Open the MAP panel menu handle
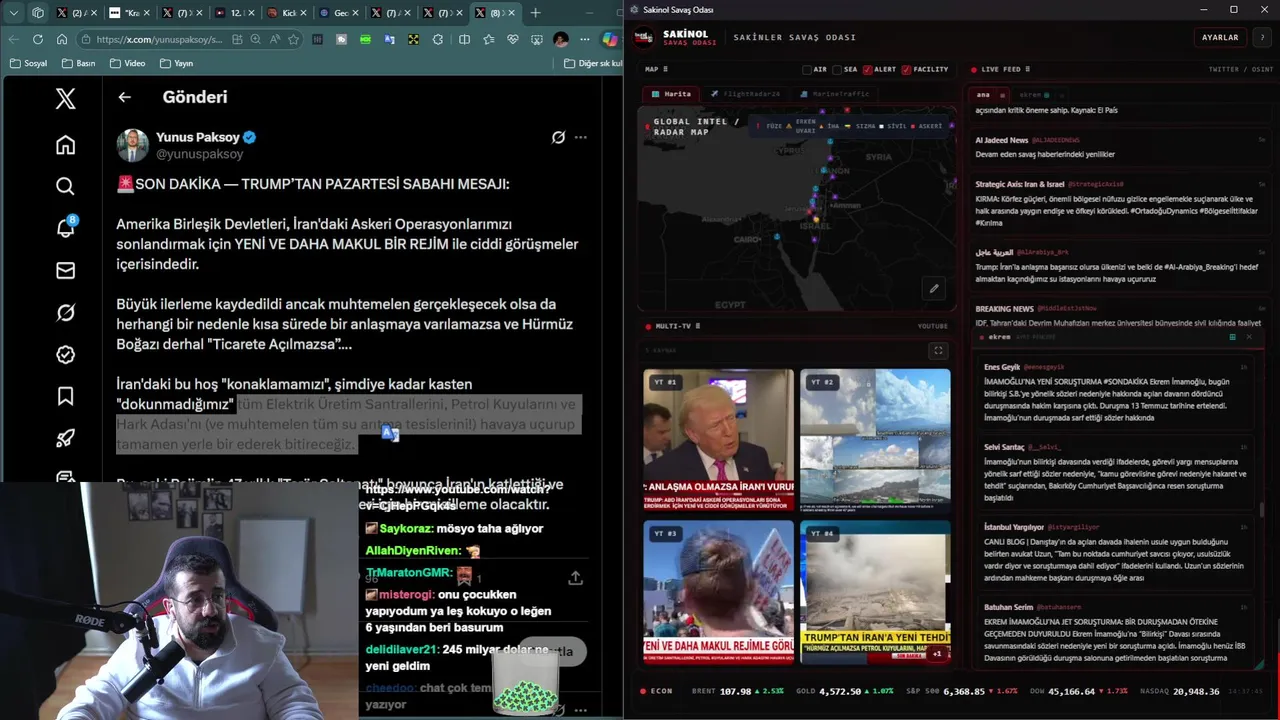The width and height of the screenshot is (1280, 720). pos(665,70)
